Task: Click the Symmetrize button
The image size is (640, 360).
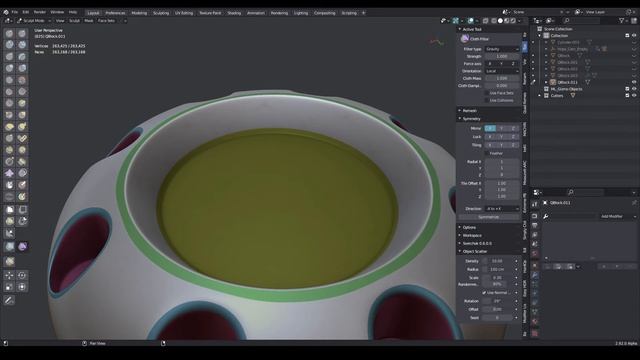Action: [x=489, y=217]
